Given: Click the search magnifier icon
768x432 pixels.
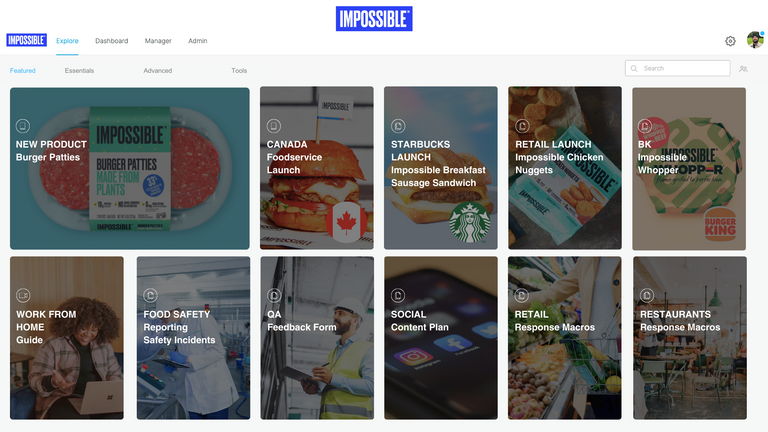Looking at the screenshot, I should (x=634, y=69).
